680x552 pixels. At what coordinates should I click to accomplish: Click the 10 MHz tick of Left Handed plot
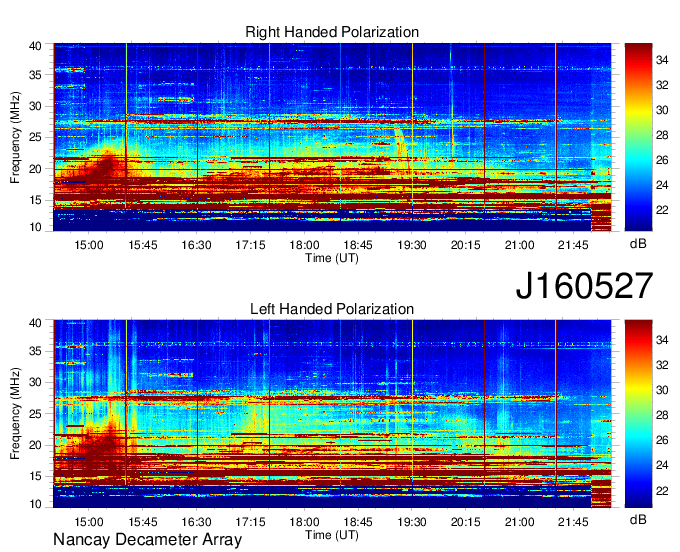click(35, 504)
